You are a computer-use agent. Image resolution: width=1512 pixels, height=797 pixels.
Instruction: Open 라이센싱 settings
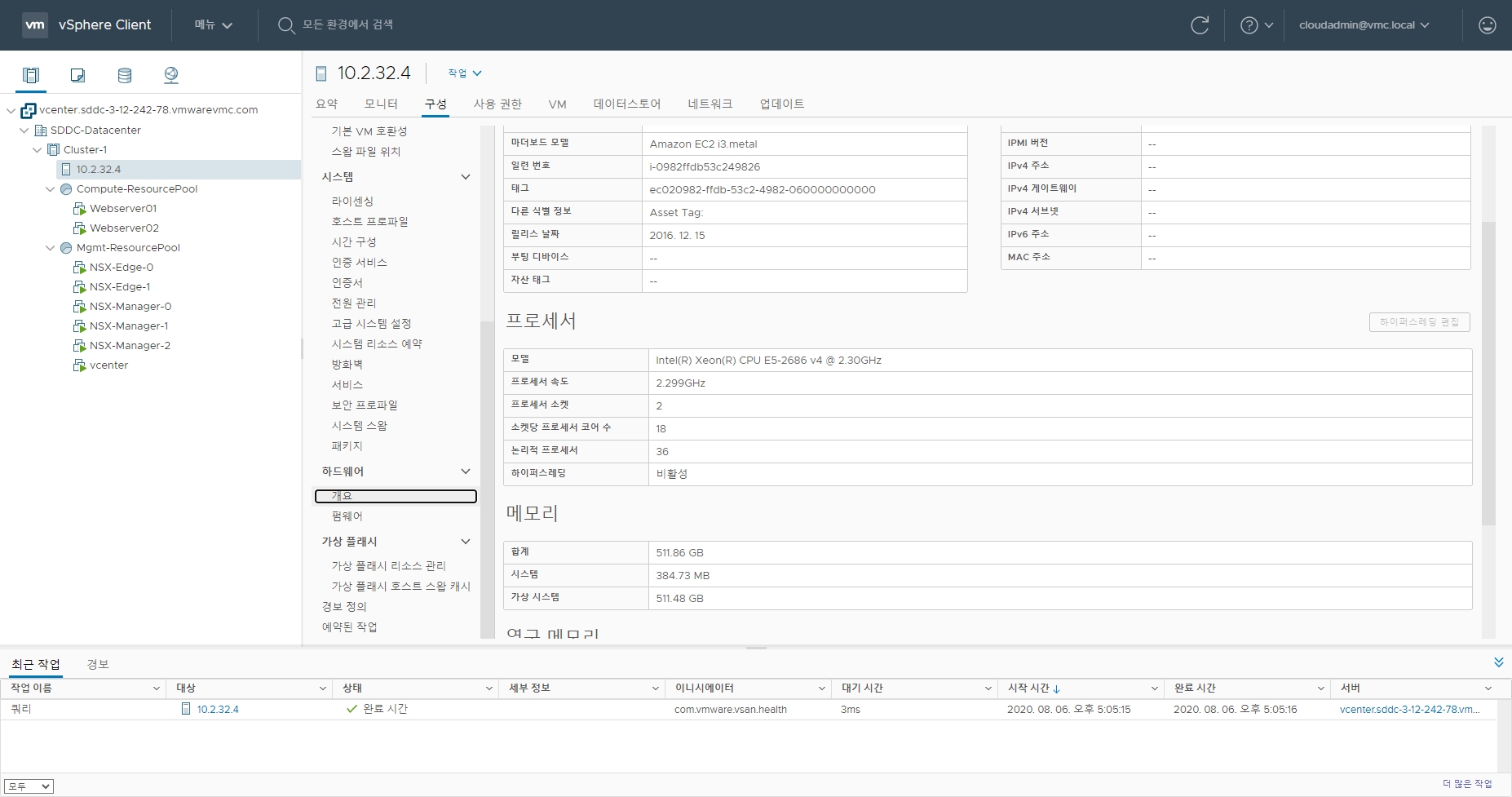pos(352,201)
